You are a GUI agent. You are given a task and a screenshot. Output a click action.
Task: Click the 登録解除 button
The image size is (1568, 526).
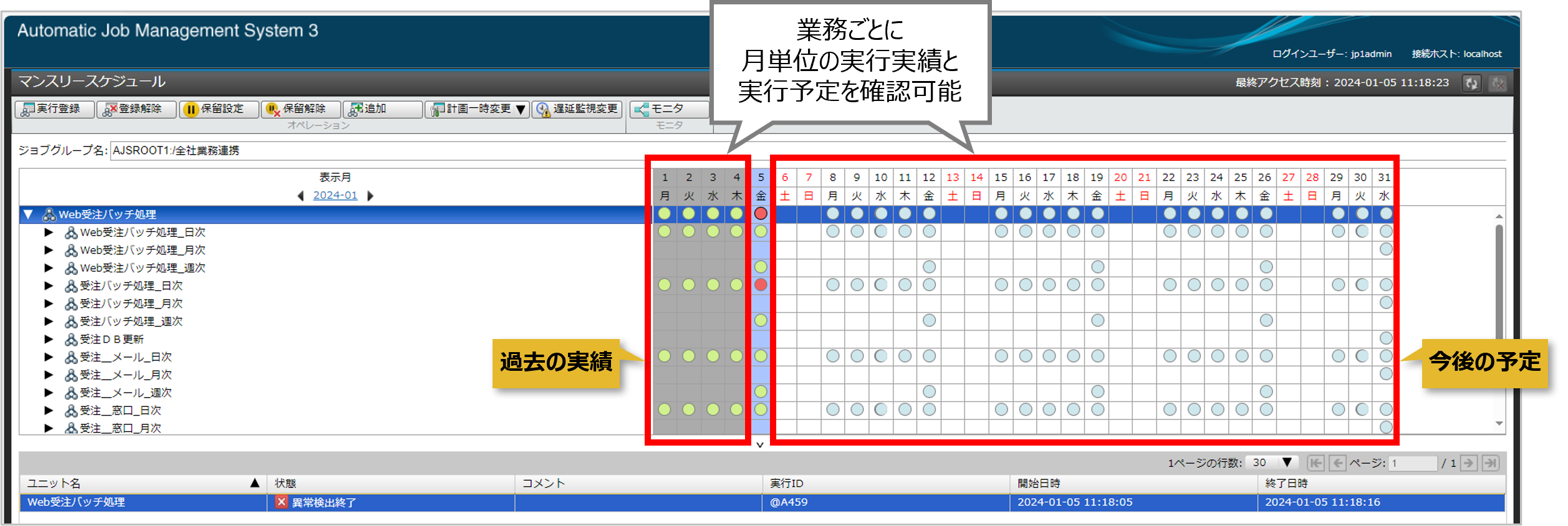click(137, 109)
